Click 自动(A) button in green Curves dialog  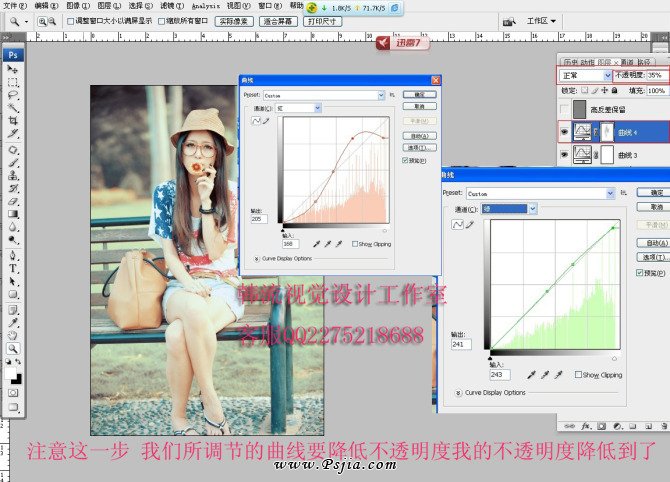click(x=656, y=243)
